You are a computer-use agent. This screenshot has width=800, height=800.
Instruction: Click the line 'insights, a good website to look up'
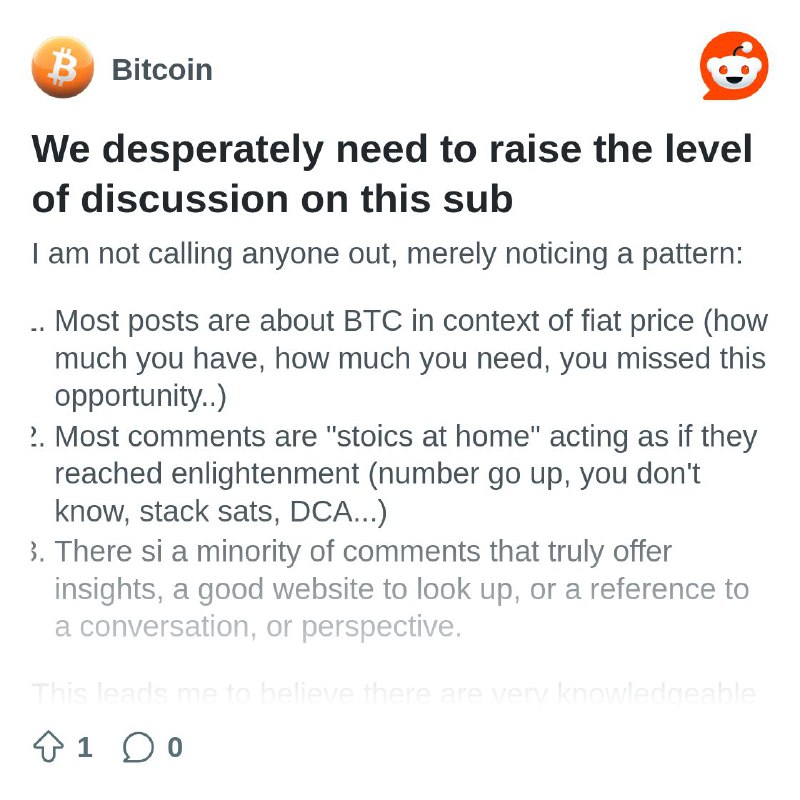tap(402, 589)
